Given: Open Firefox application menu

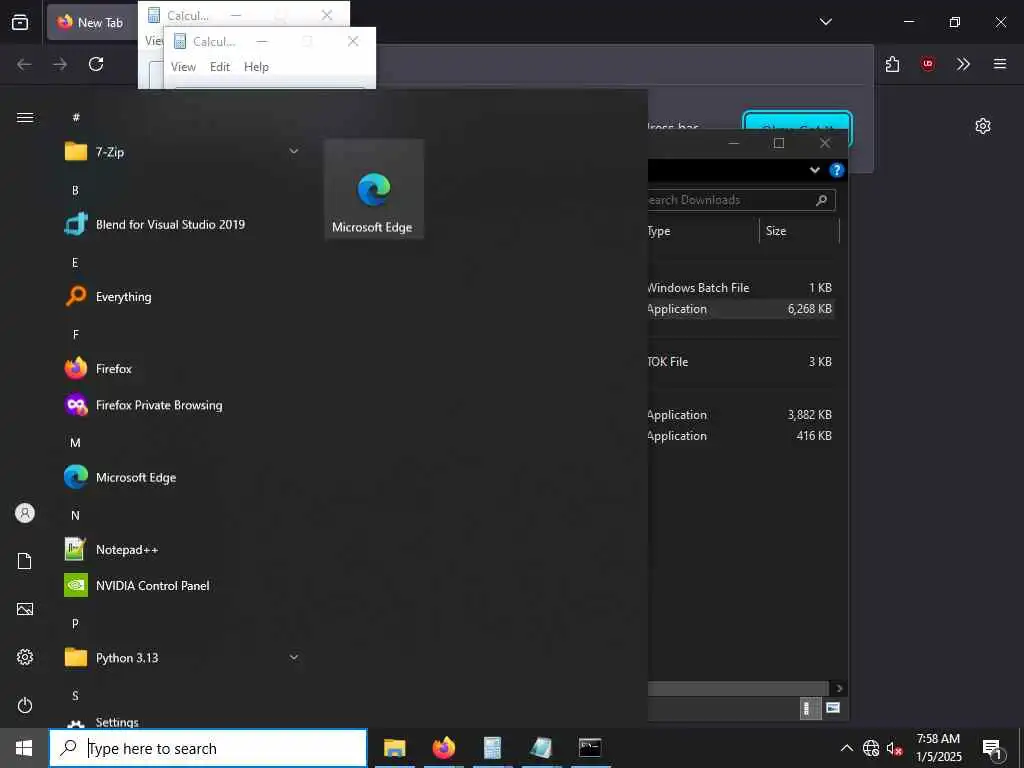Looking at the screenshot, I should coord(999,64).
